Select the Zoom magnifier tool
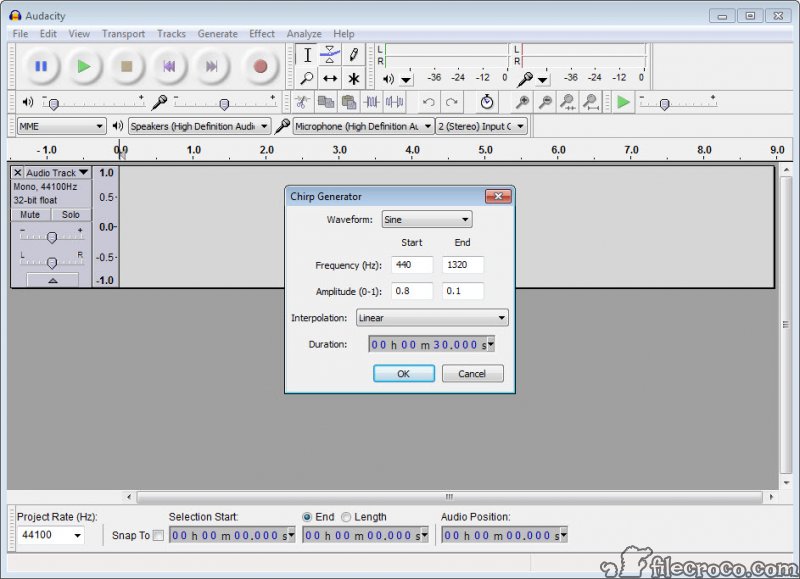Image resolution: width=800 pixels, height=579 pixels. 307,79
